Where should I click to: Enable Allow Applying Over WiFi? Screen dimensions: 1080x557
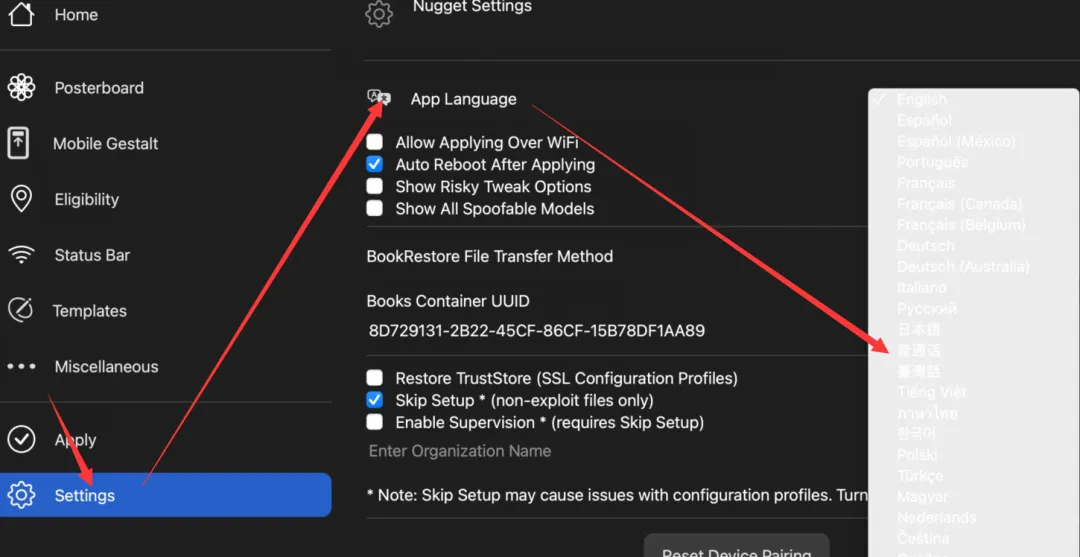tap(375, 143)
